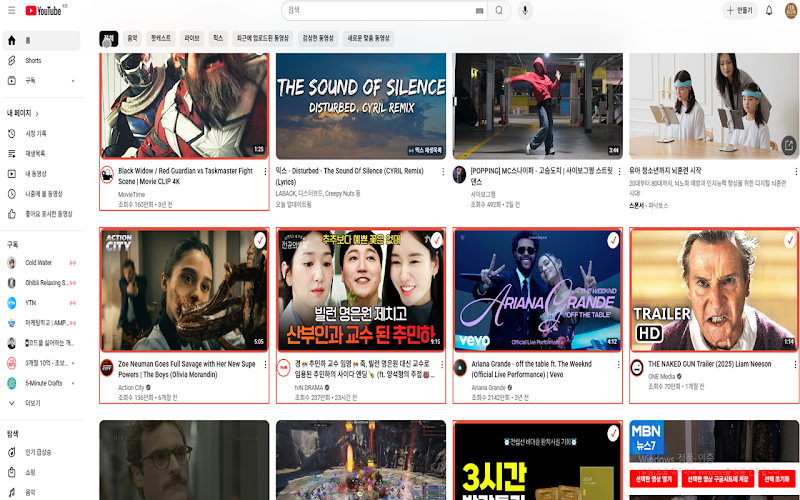Select the 믹스 filter chip
Image resolution: width=800 pixels, height=500 pixels.
(x=218, y=39)
